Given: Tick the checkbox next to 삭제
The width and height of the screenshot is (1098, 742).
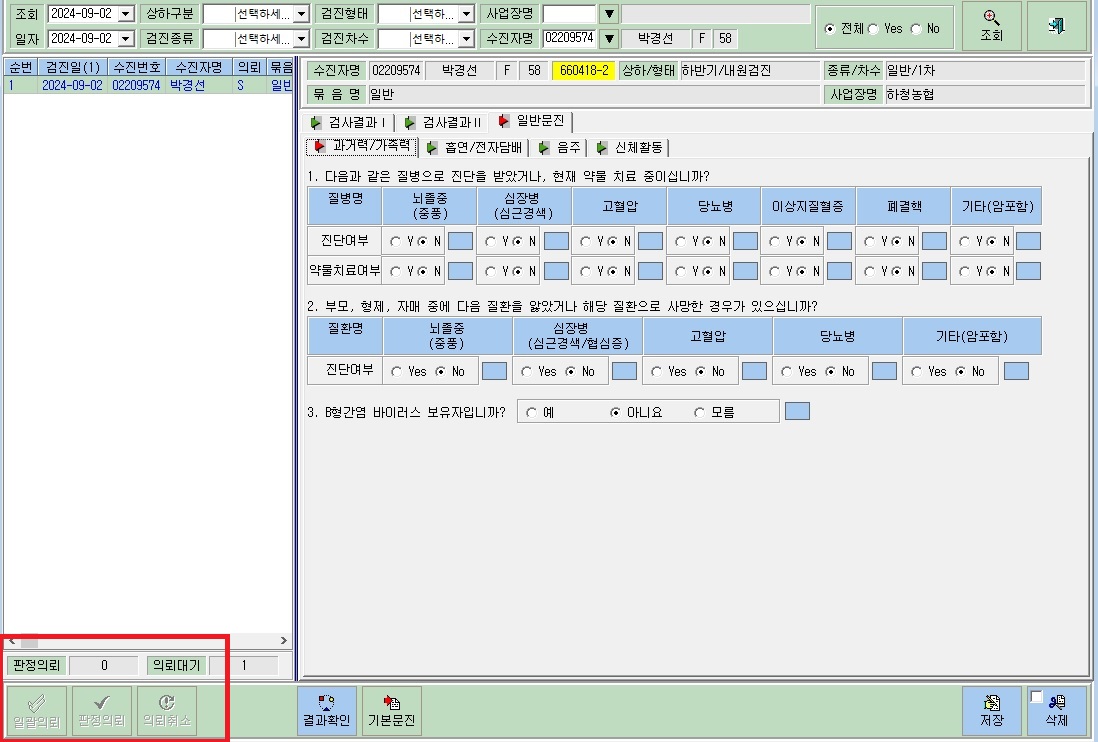Looking at the screenshot, I should click(1036, 696).
